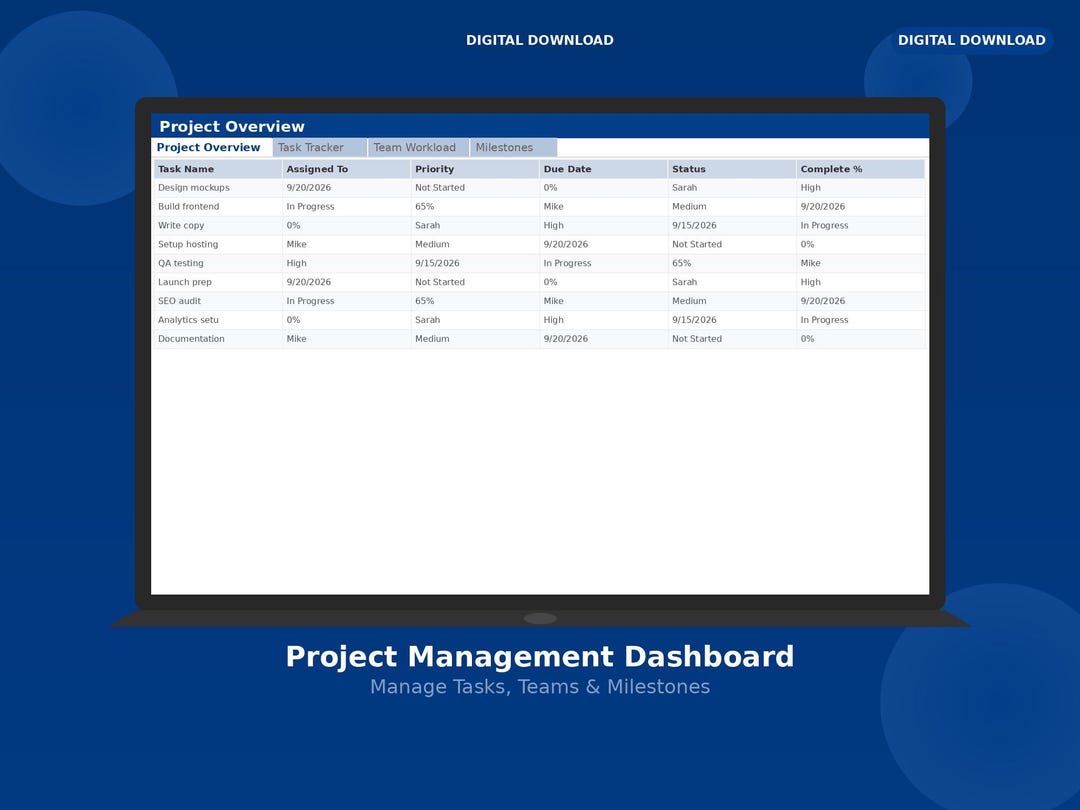Select the Setup hosting task cell
Image resolution: width=1080 pixels, height=810 pixels.
218,245
